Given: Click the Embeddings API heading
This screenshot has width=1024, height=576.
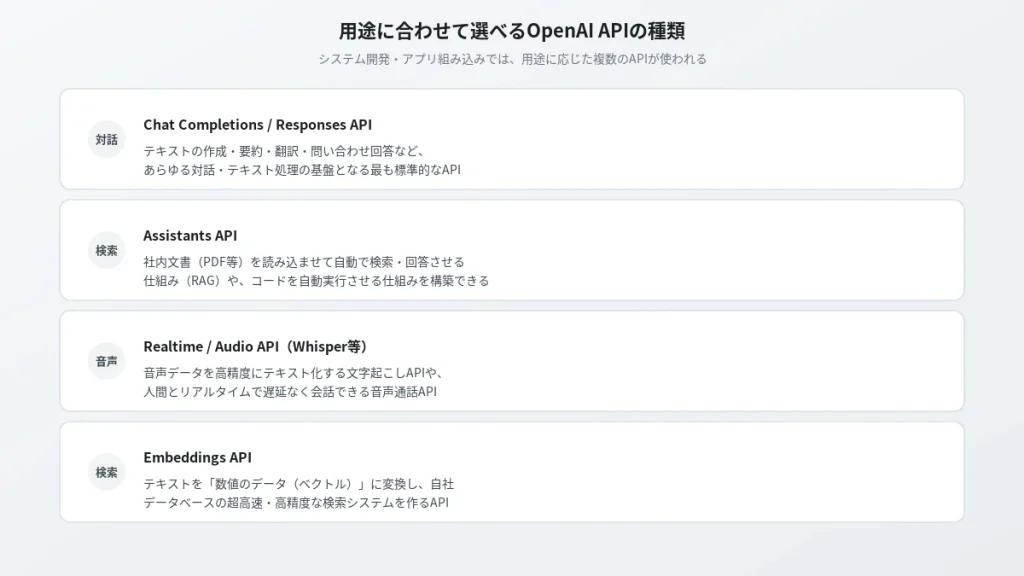Looking at the screenshot, I should pyautogui.click(x=197, y=458).
